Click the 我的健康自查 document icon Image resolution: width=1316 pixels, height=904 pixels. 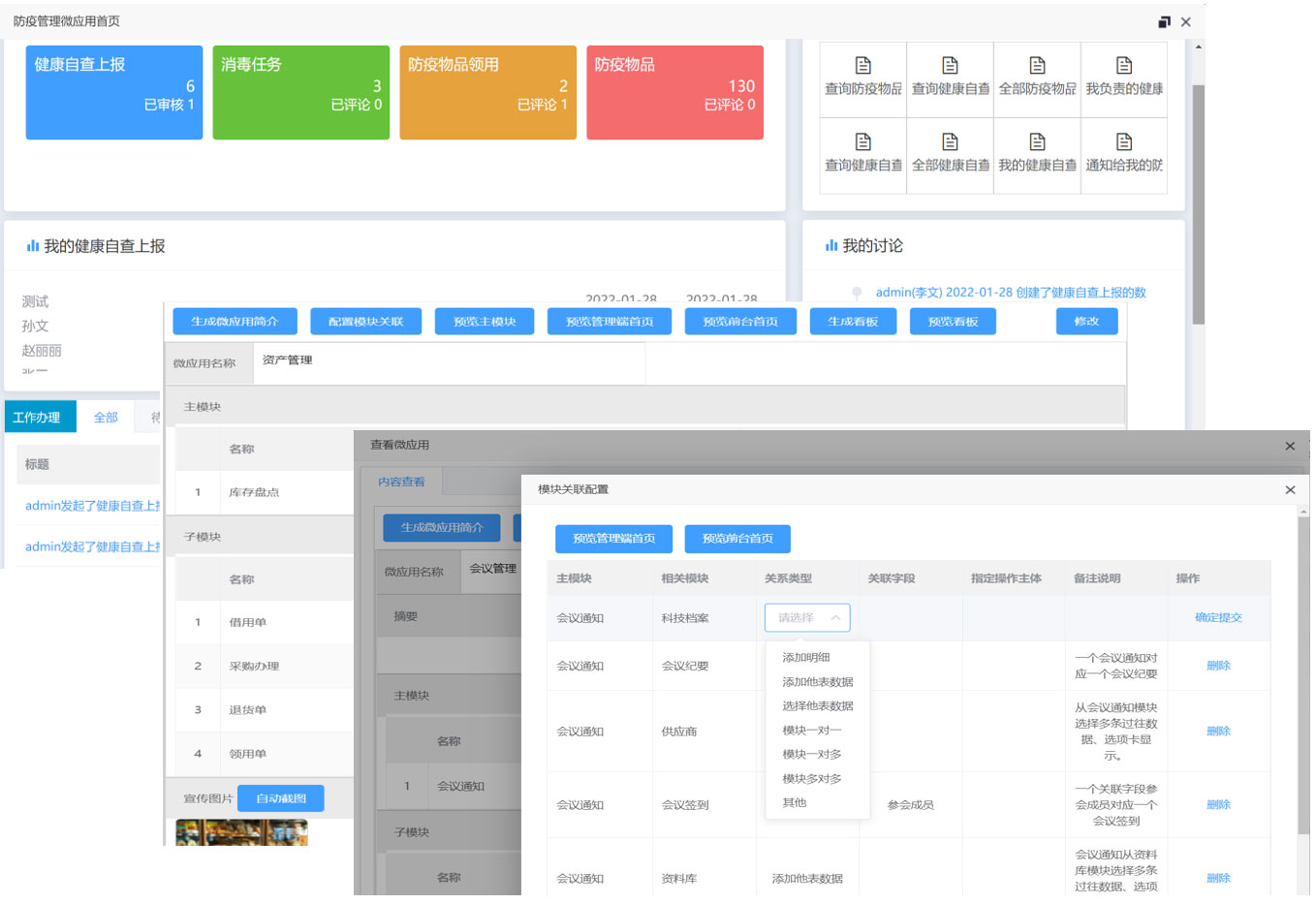[x=1037, y=142]
